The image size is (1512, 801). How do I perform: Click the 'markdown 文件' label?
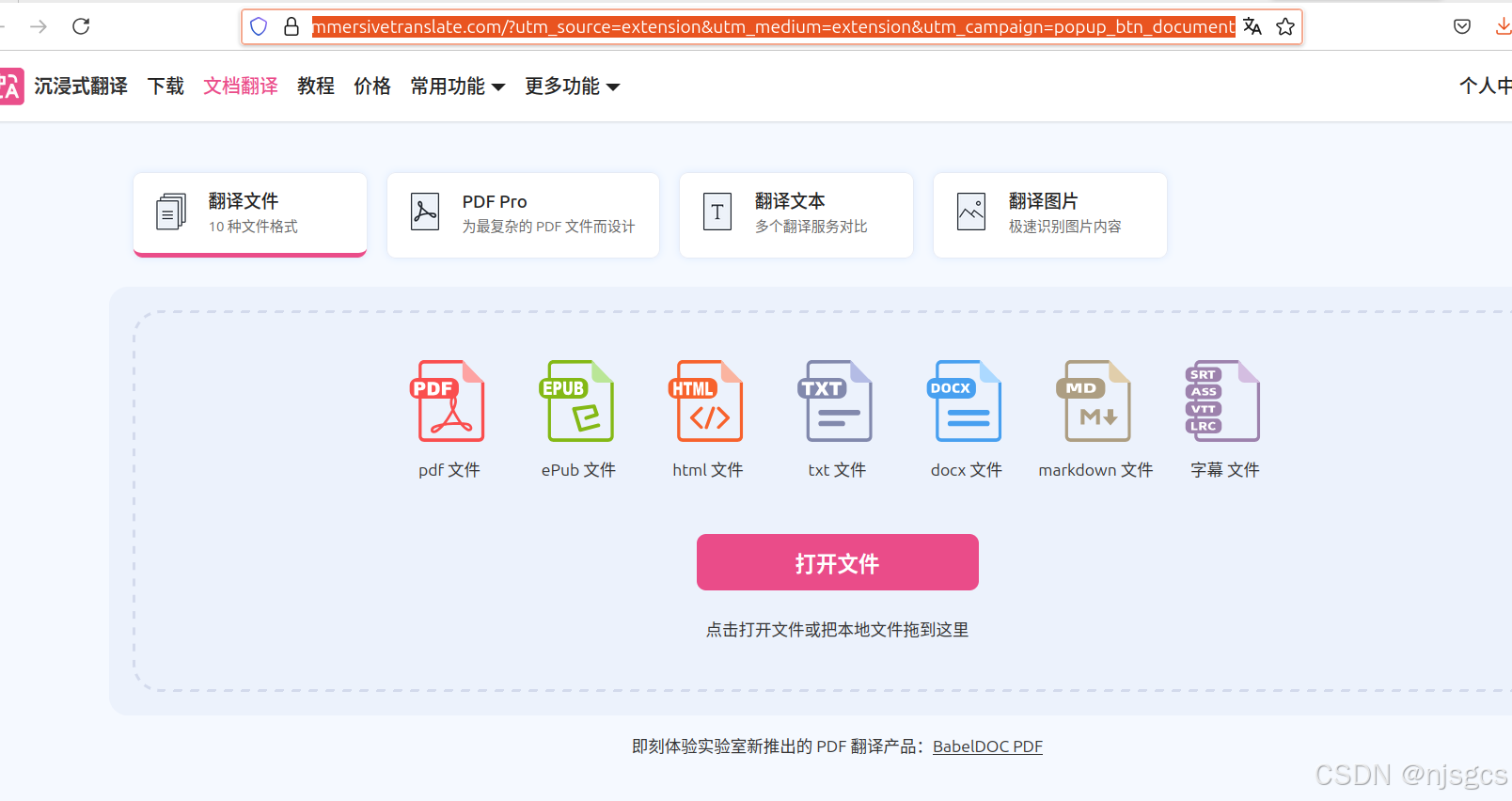point(1095,470)
